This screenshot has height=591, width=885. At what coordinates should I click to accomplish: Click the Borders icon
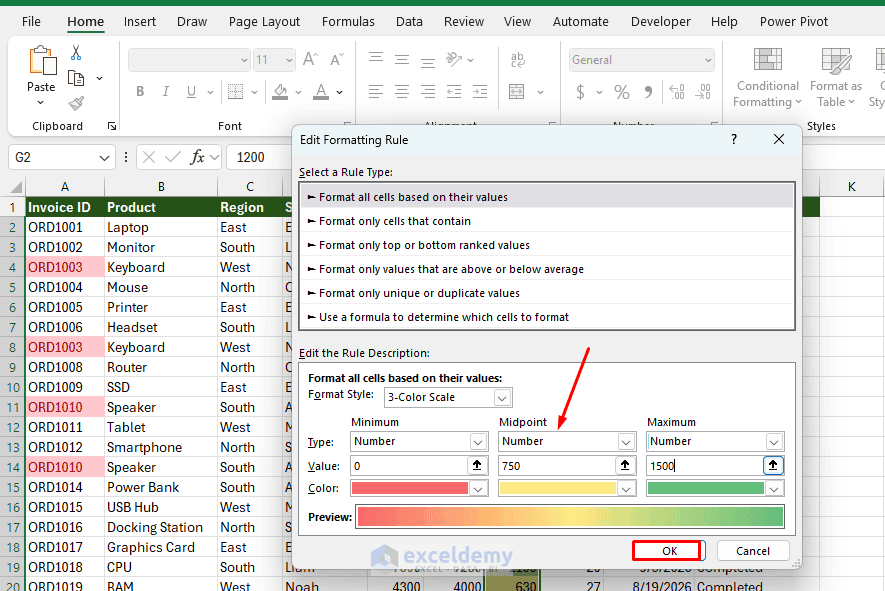(235, 91)
